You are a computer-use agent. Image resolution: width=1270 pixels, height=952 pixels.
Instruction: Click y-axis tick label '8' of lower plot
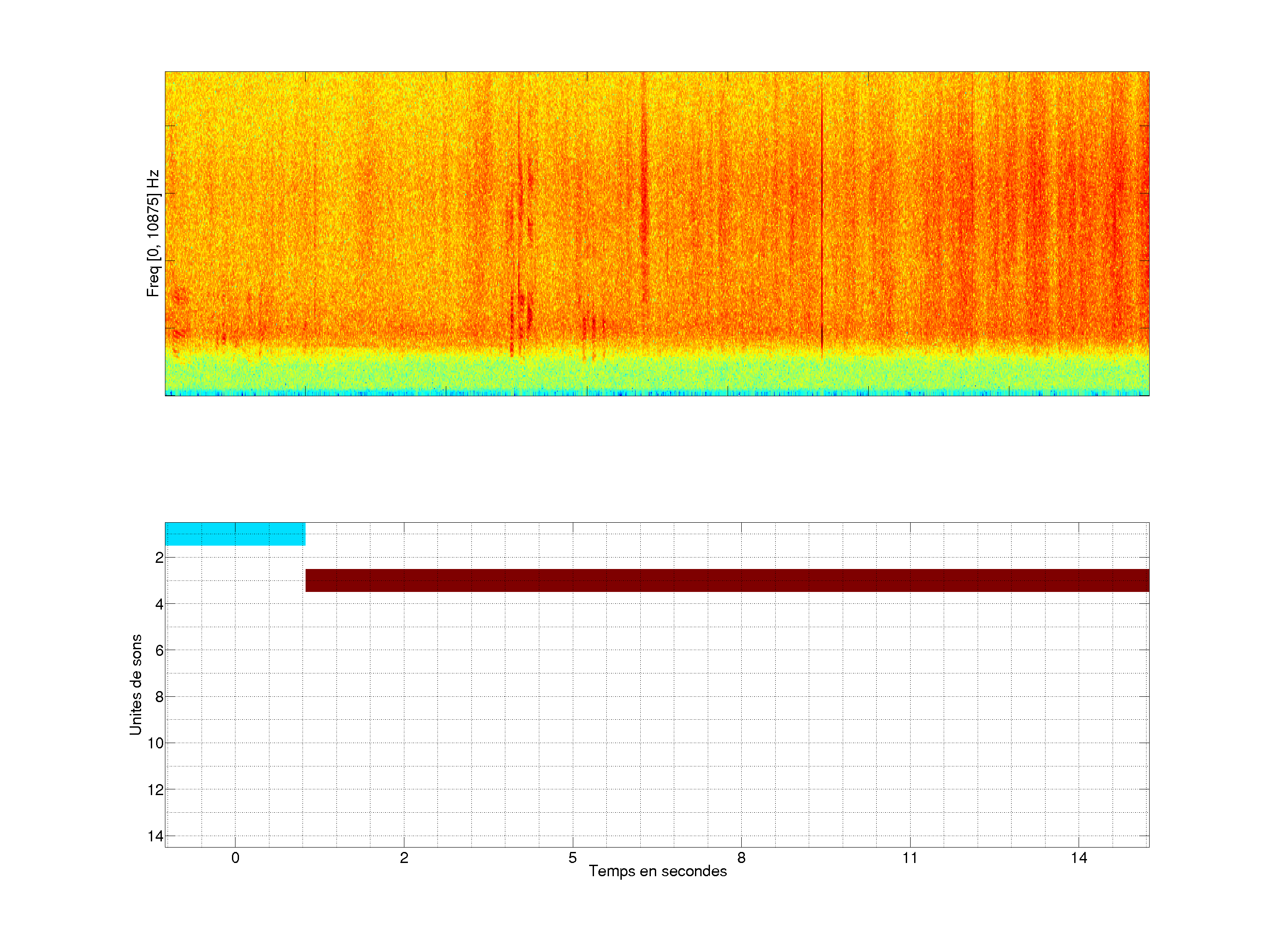click(159, 697)
